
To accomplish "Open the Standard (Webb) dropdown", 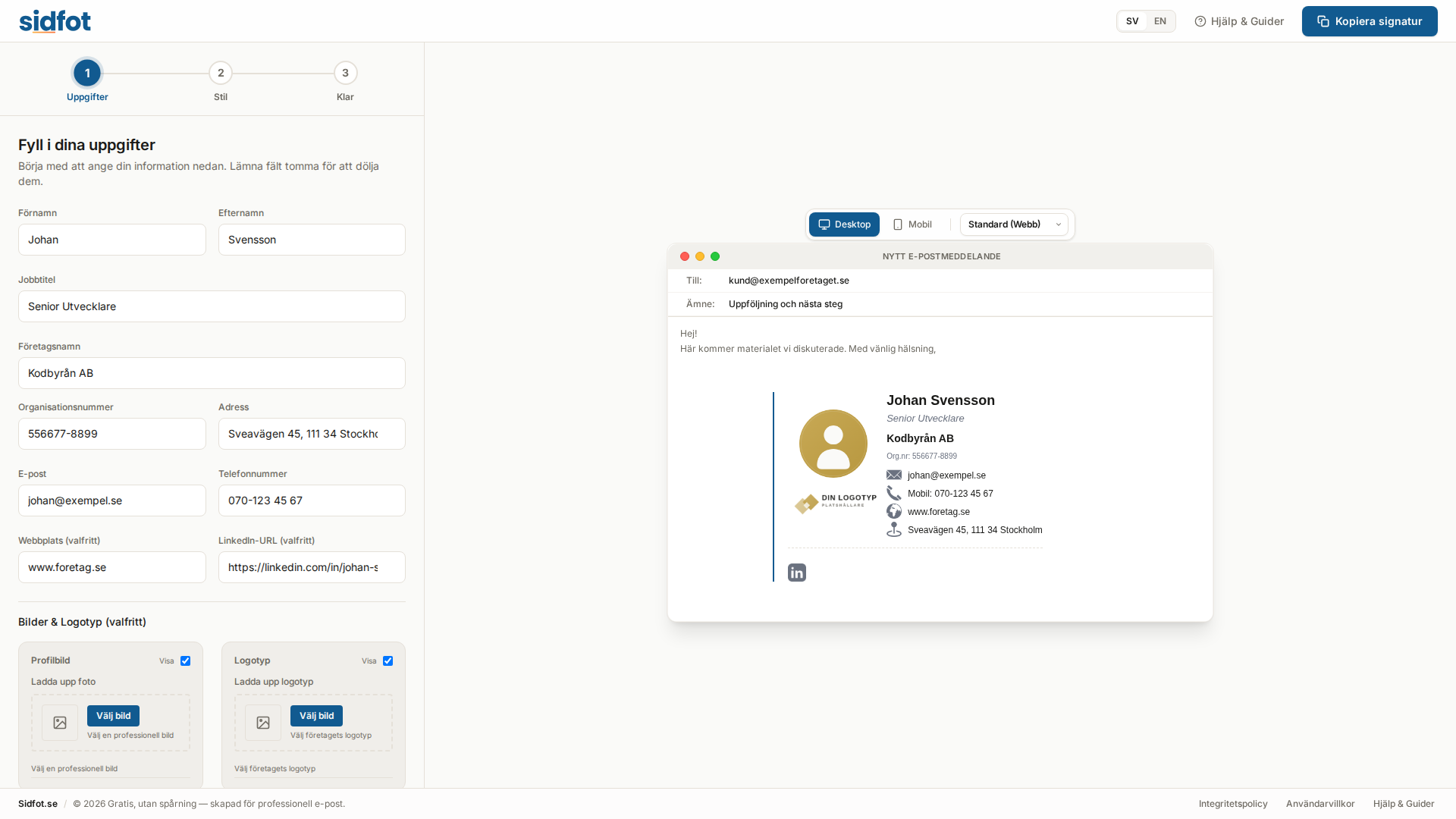I will 1014,224.
